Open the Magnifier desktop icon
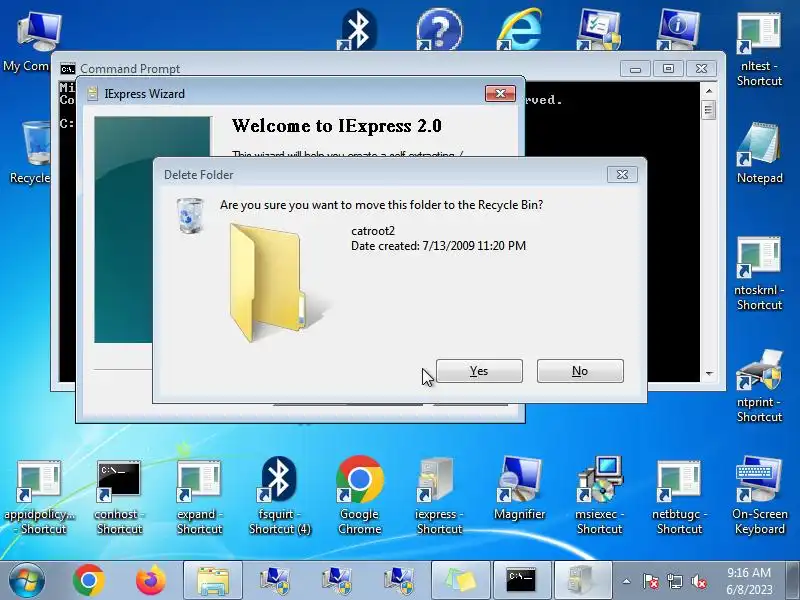 click(519, 489)
